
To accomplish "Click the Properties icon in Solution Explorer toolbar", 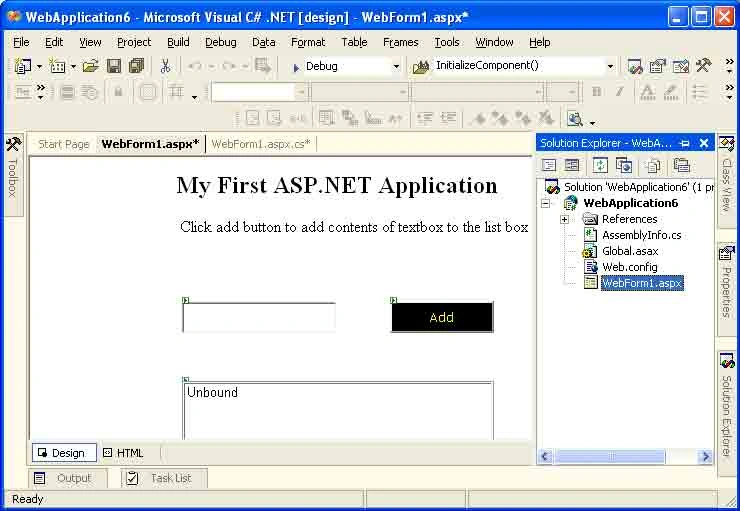I will point(681,165).
